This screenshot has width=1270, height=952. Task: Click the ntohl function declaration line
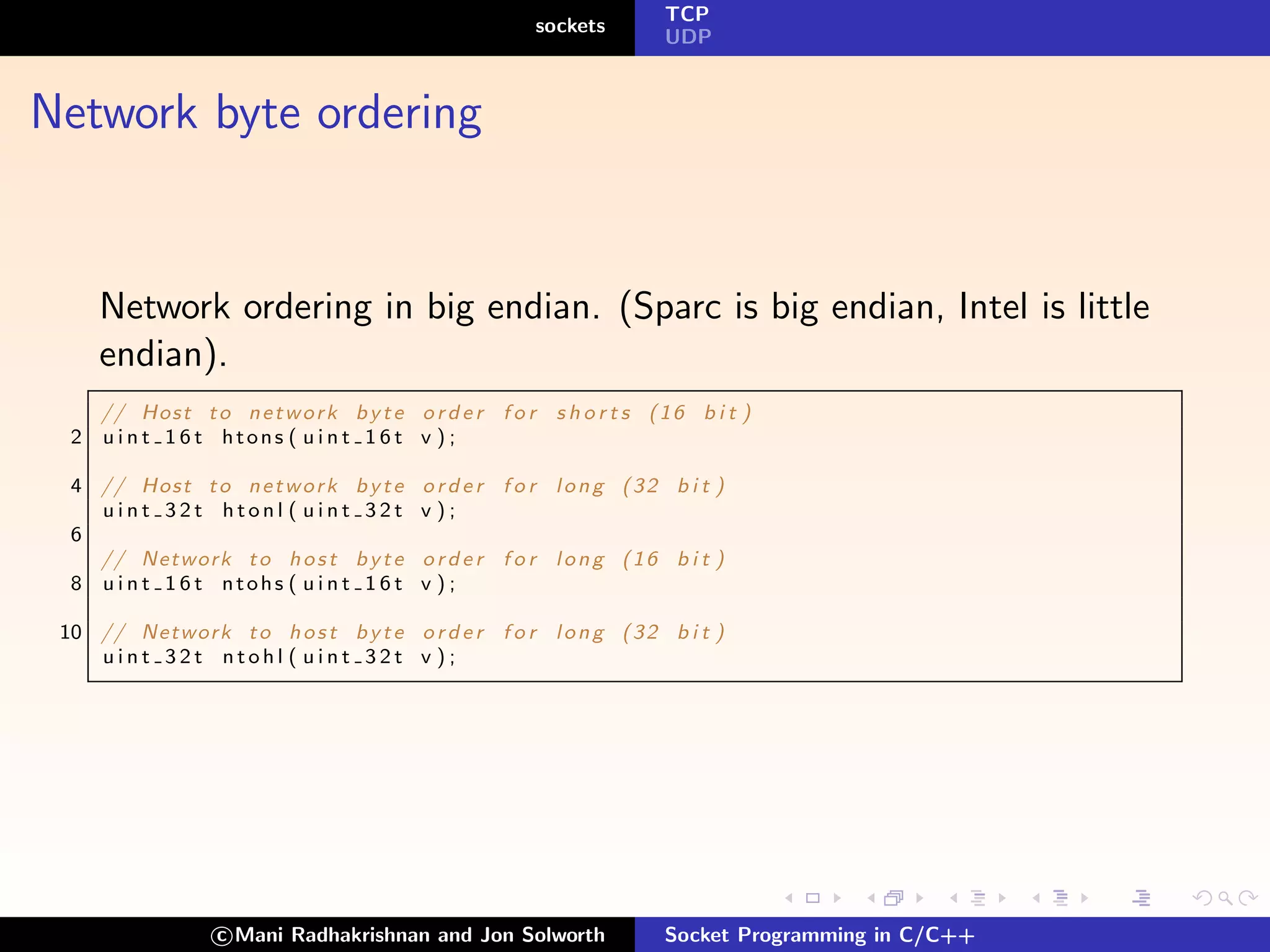click(280, 657)
